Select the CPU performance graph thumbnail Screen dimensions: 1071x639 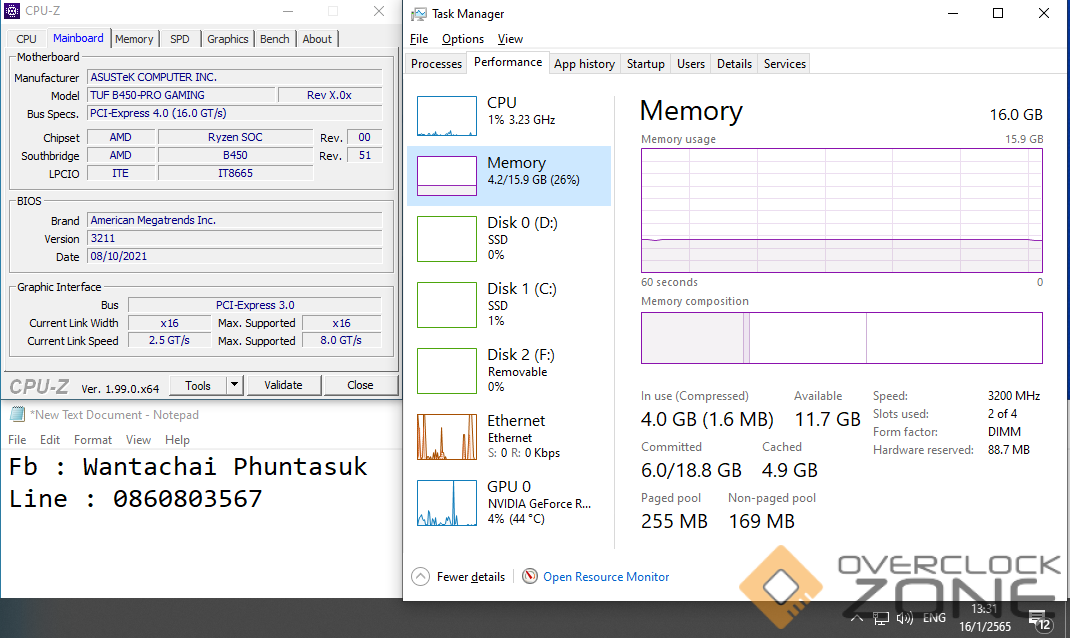point(446,116)
